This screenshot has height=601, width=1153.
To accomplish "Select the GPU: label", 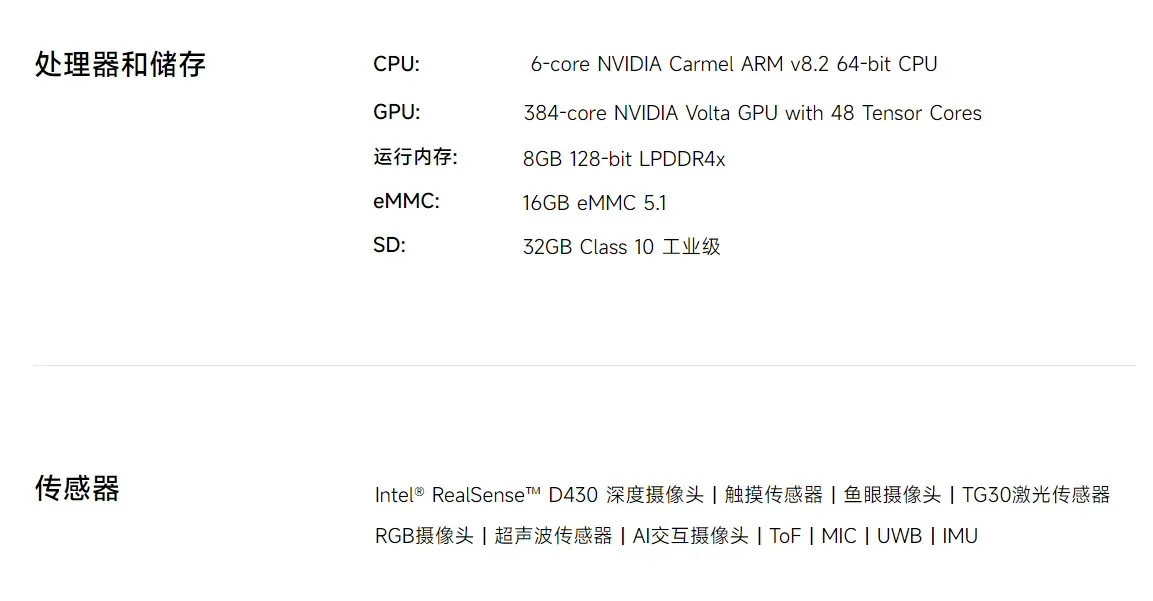I will (397, 113).
